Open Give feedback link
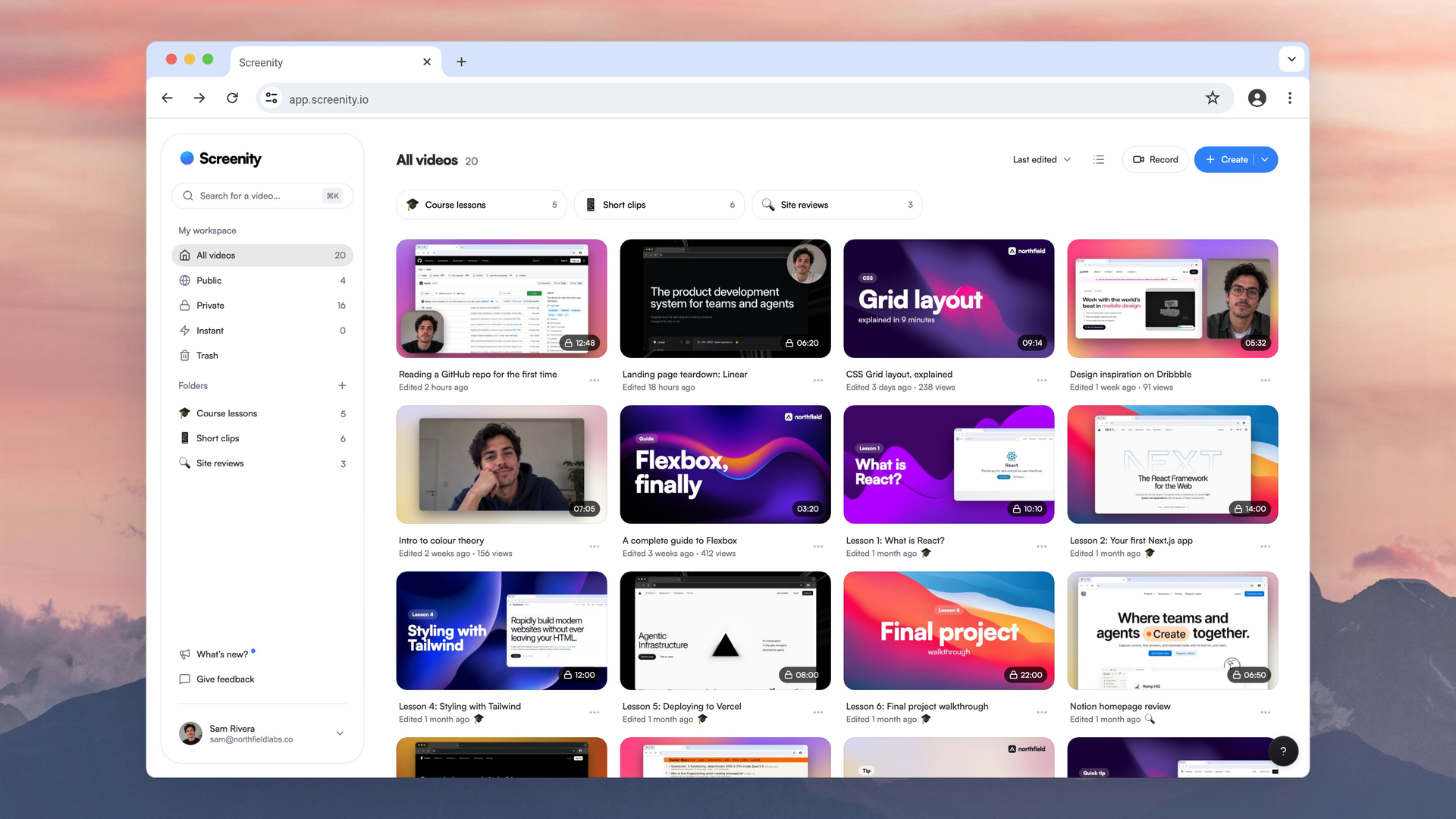This screenshot has height=819, width=1456. 217,679
